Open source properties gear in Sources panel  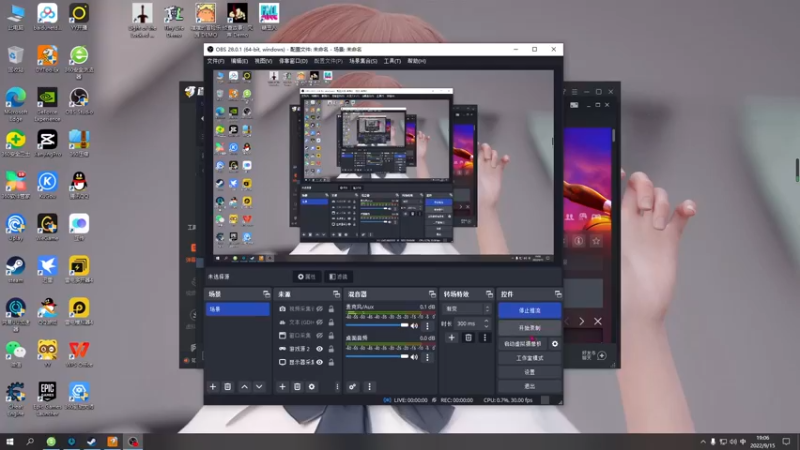tap(312, 387)
